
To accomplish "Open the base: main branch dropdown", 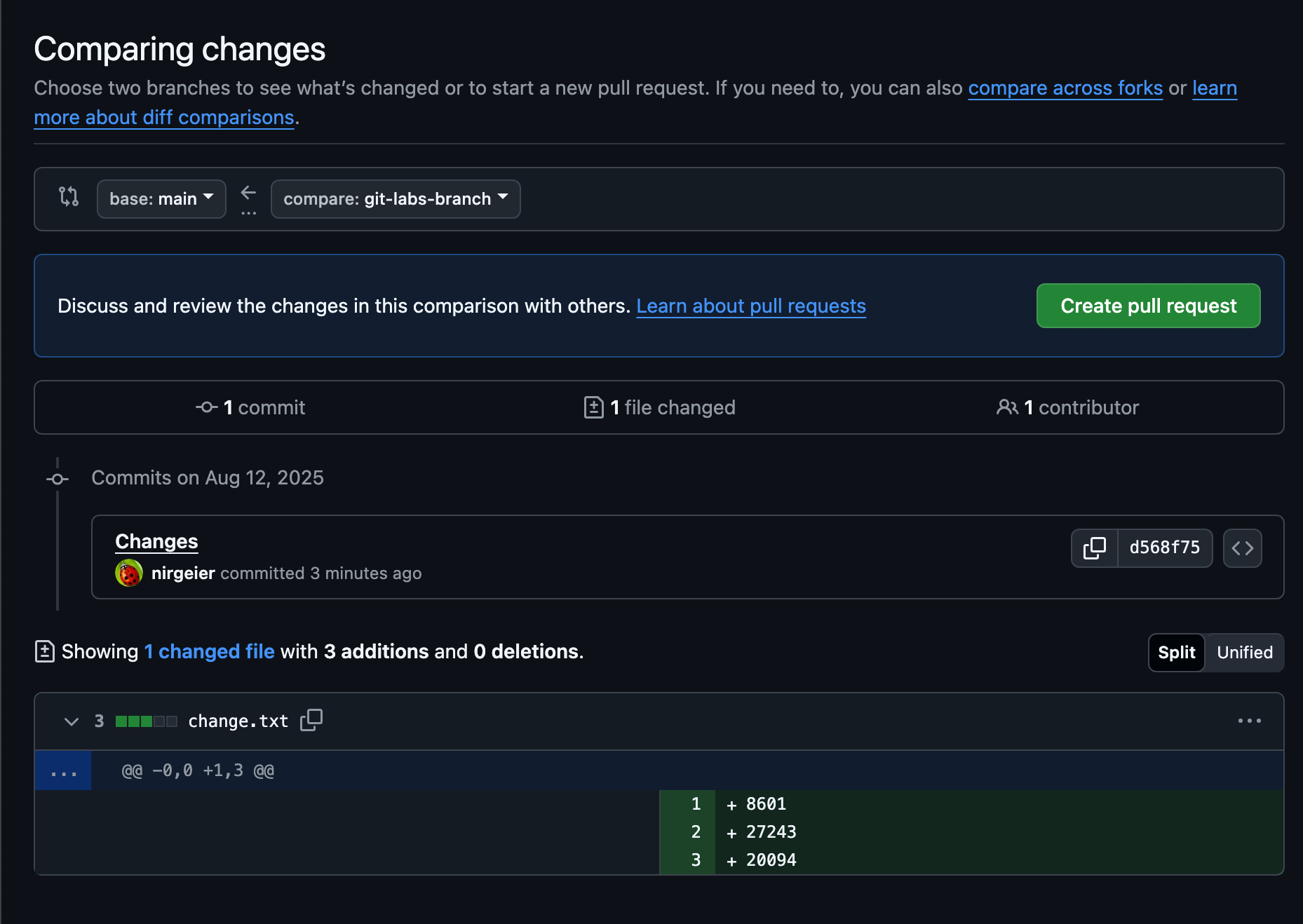I will pos(161,199).
